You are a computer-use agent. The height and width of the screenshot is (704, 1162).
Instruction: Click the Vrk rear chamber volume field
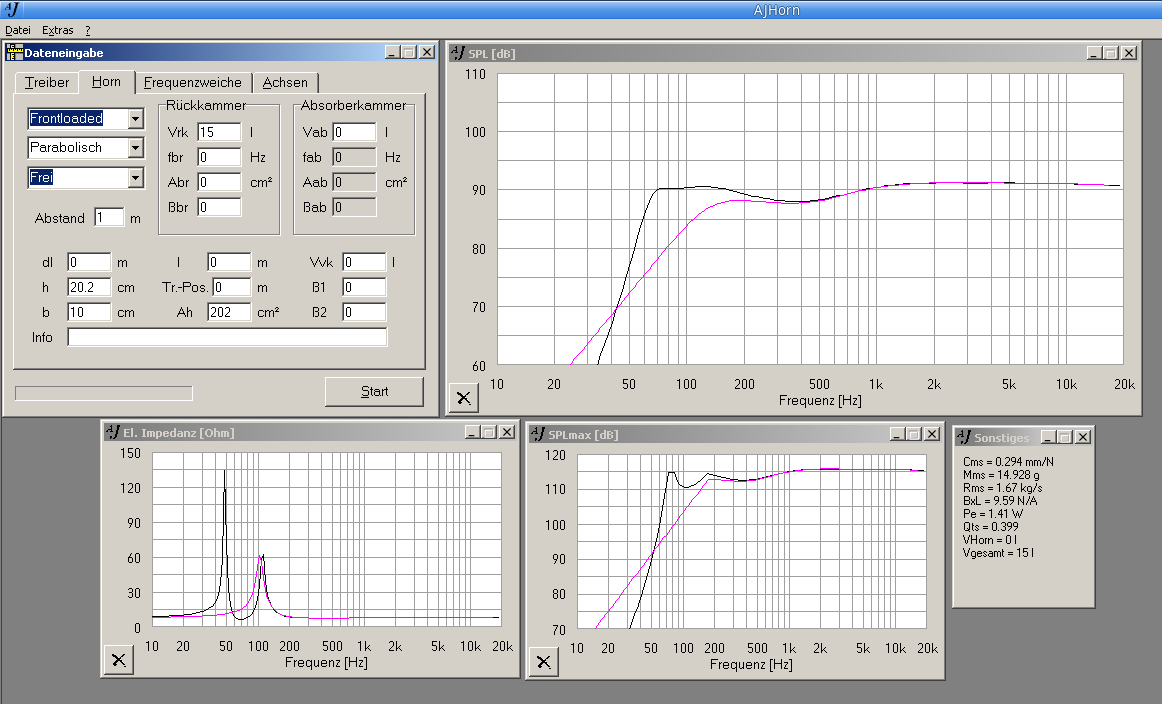click(x=219, y=132)
